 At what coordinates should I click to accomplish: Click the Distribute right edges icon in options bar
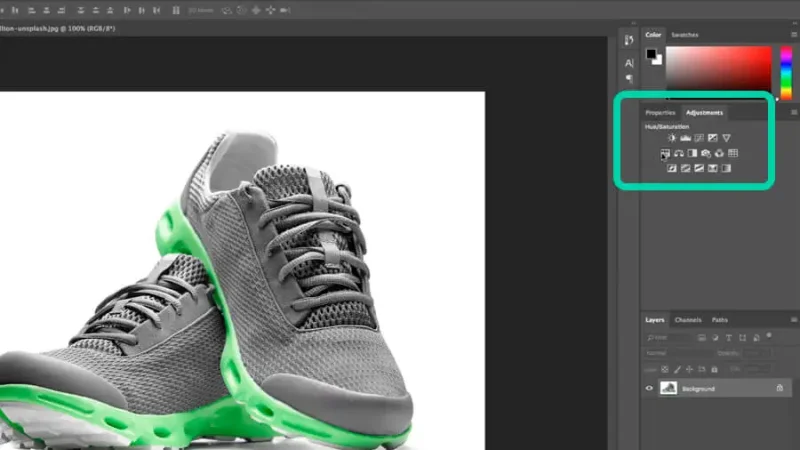157,10
